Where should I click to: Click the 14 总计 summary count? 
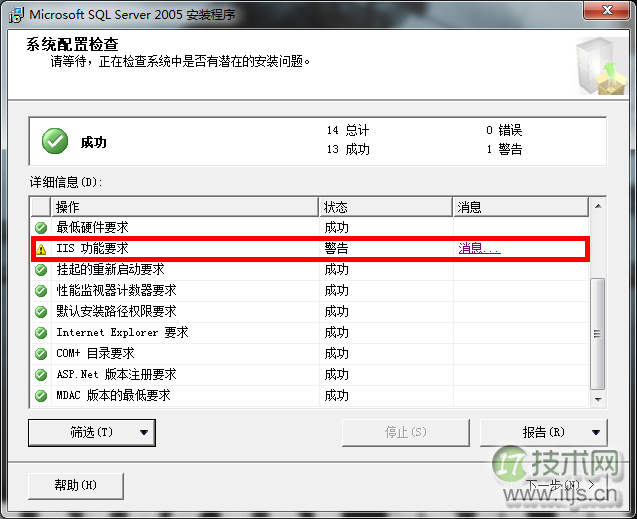click(x=348, y=130)
